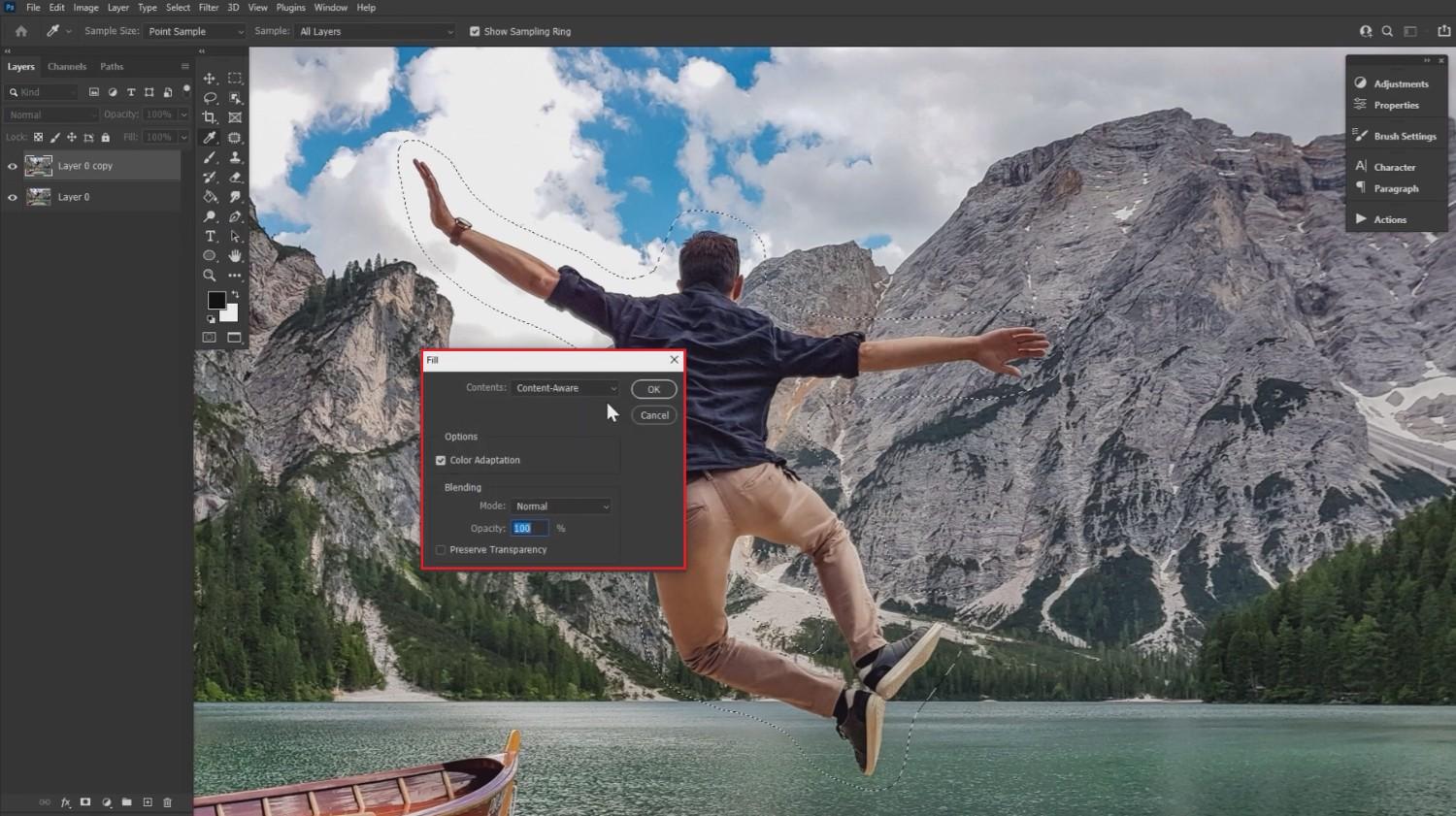
Task: Click the Brush Settings panel icon
Action: (x=1361, y=136)
